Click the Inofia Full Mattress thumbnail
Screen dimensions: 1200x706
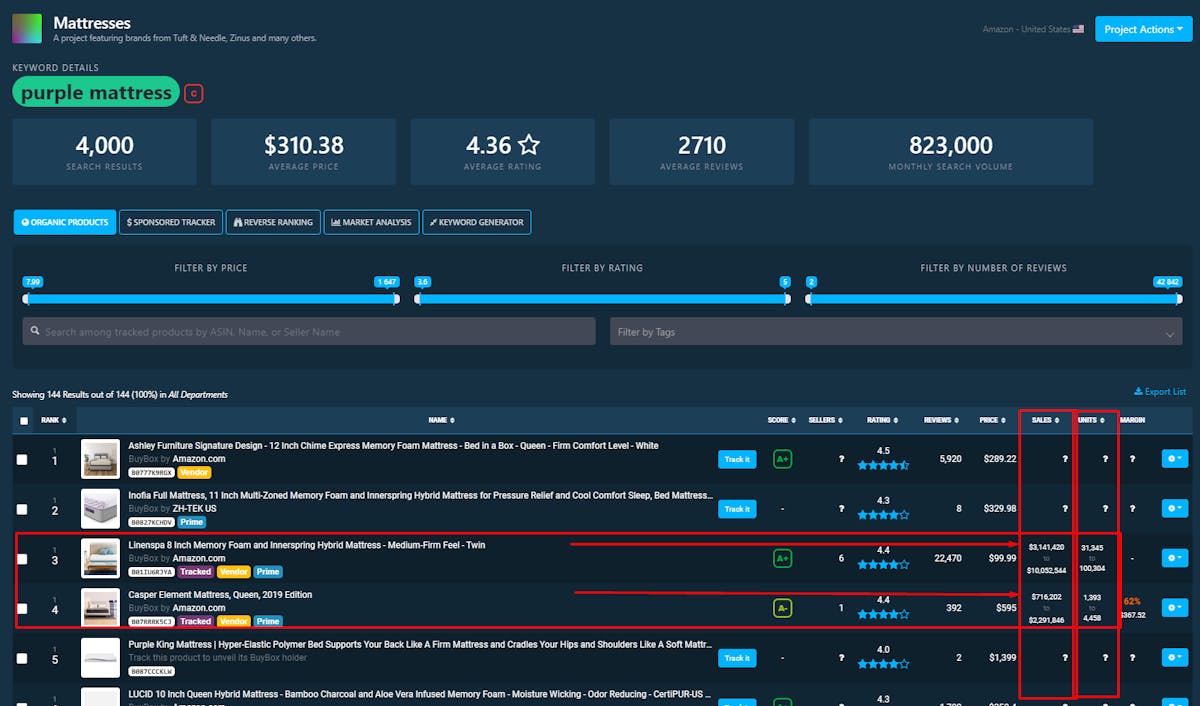point(100,509)
